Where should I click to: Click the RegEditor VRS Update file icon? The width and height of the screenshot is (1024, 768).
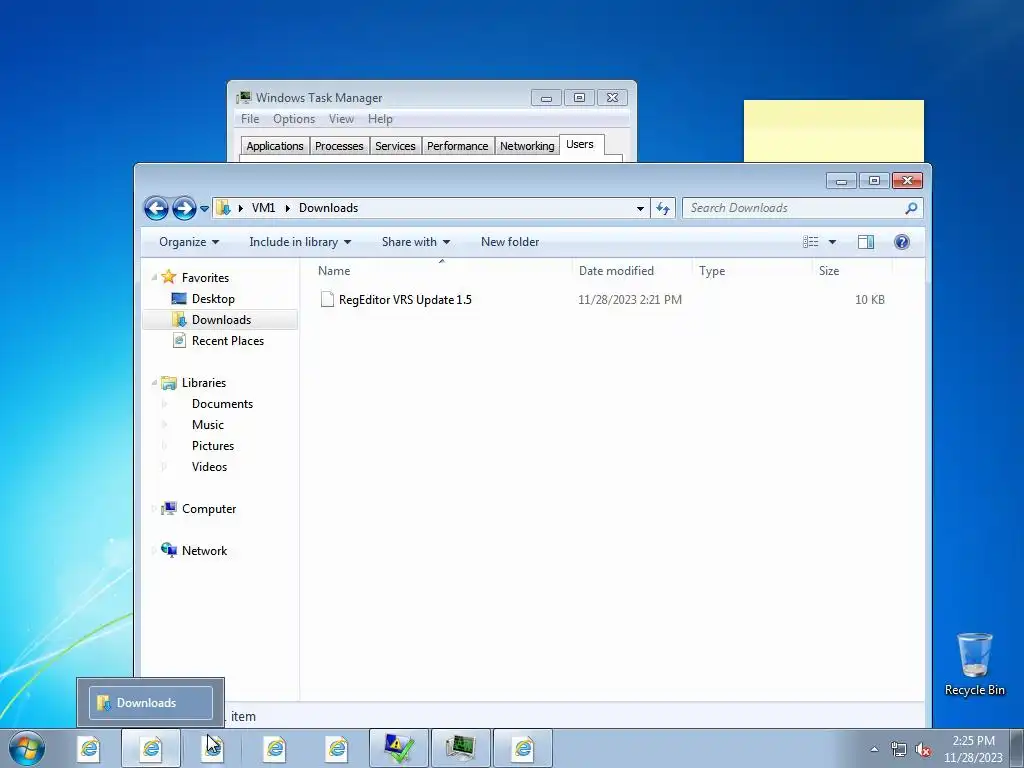tap(327, 300)
